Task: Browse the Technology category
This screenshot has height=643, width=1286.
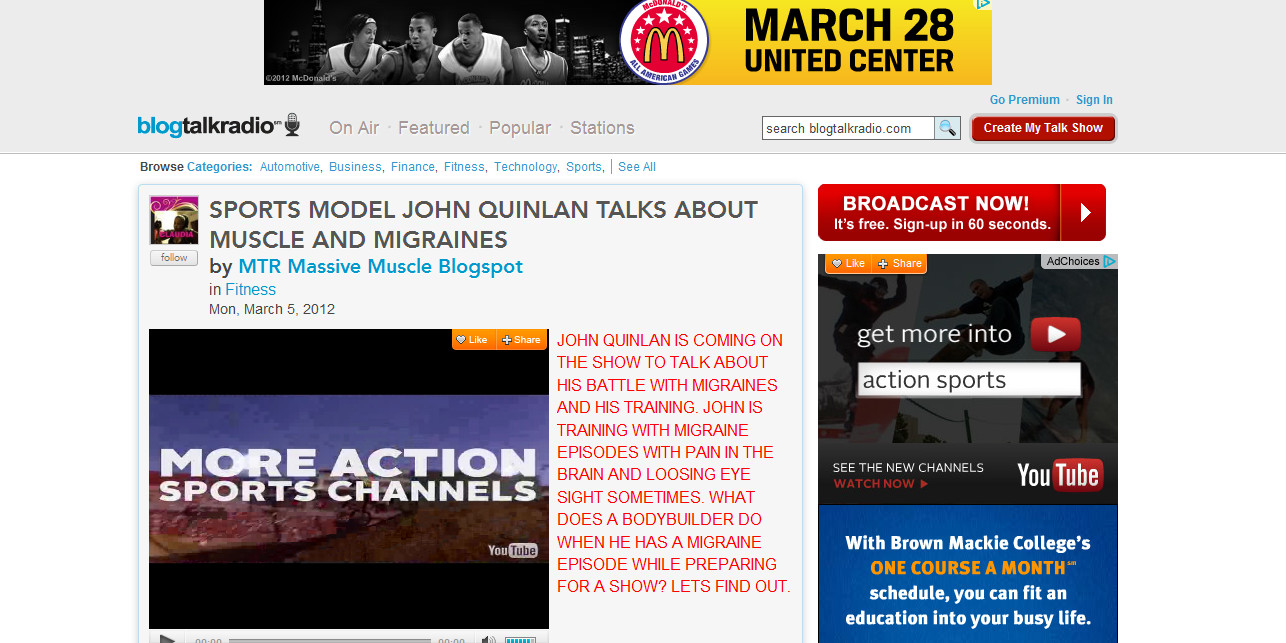Action: click(x=525, y=167)
